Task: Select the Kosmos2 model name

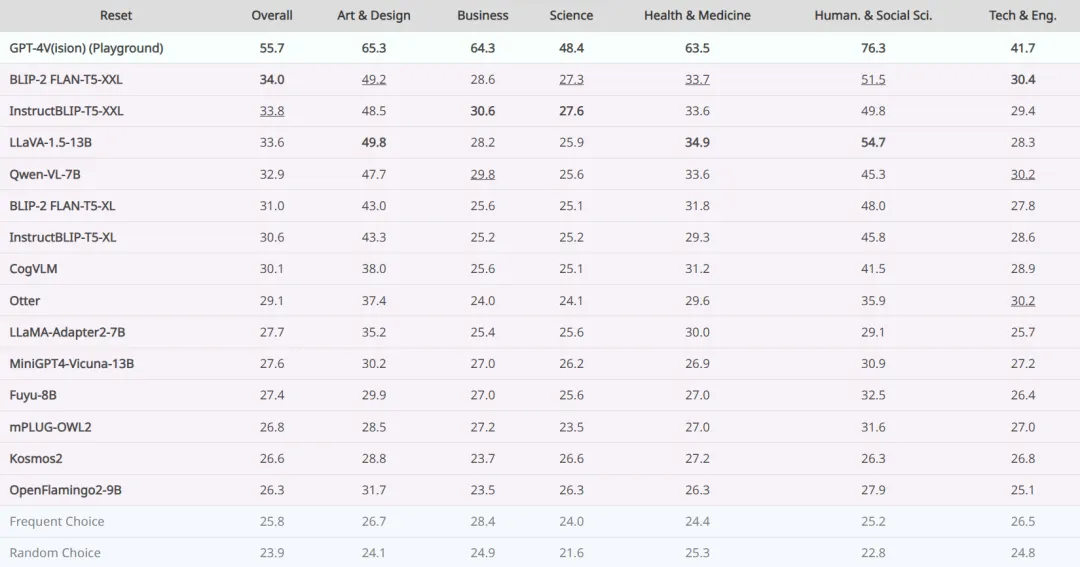Action: [36, 458]
